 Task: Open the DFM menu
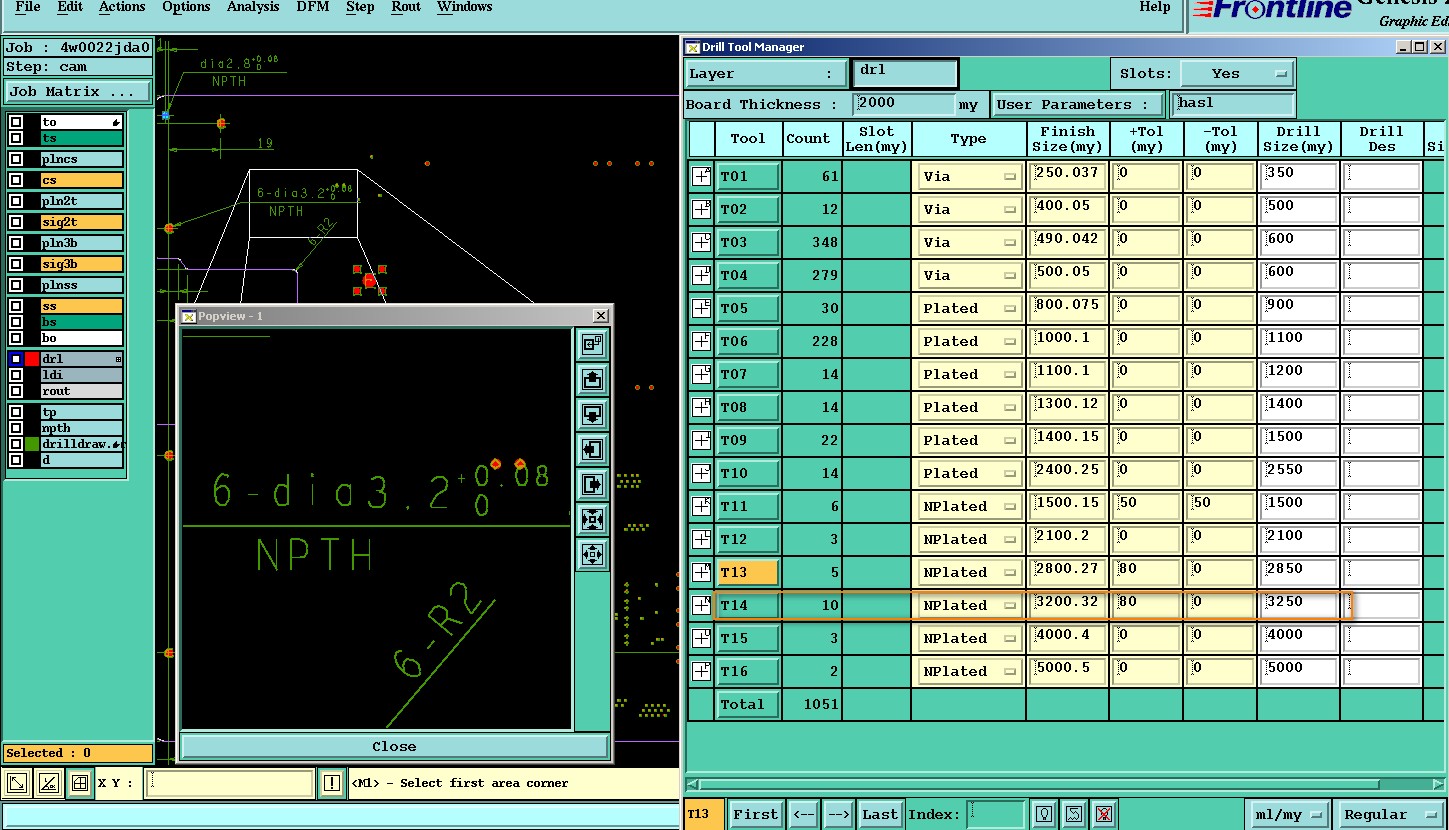click(313, 7)
